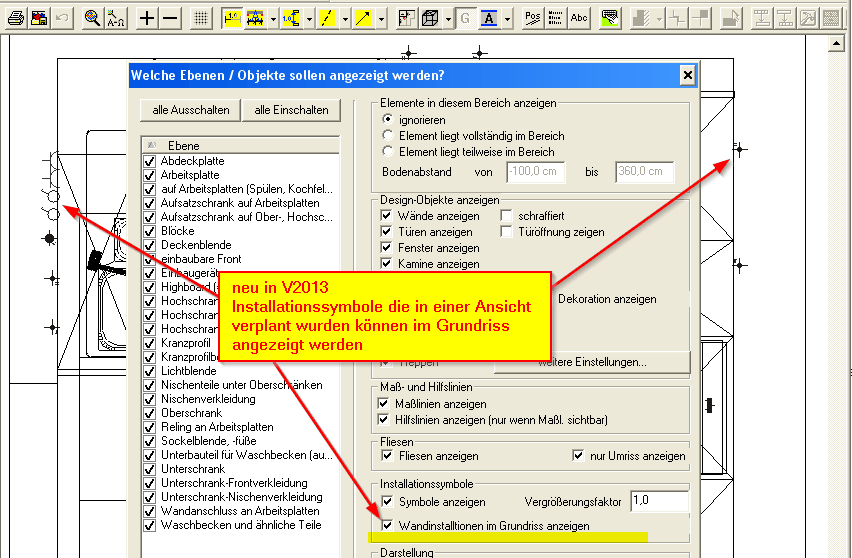Enable the schraffiert checkbox
This screenshot has height=558, width=852.
[x=507, y=216]
